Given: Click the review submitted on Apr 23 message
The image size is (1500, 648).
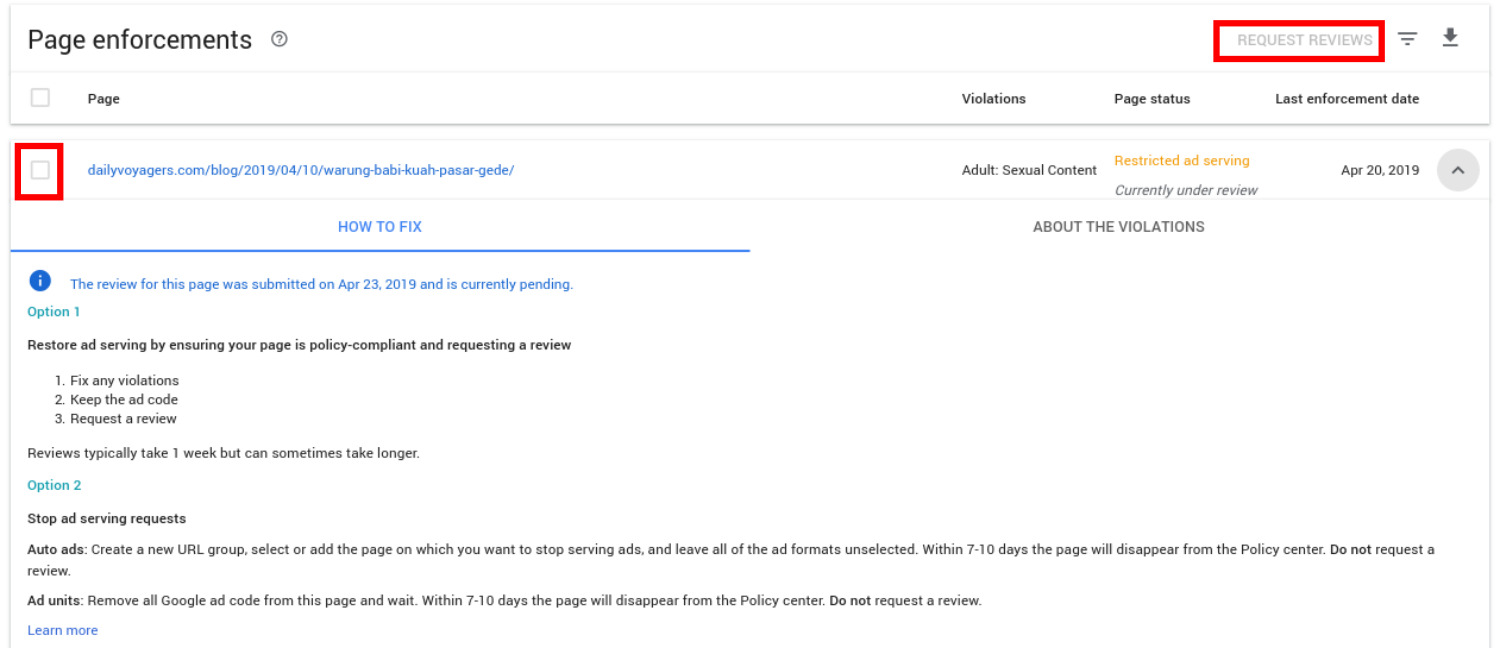Looking at the screenshot, I should 321,285.
